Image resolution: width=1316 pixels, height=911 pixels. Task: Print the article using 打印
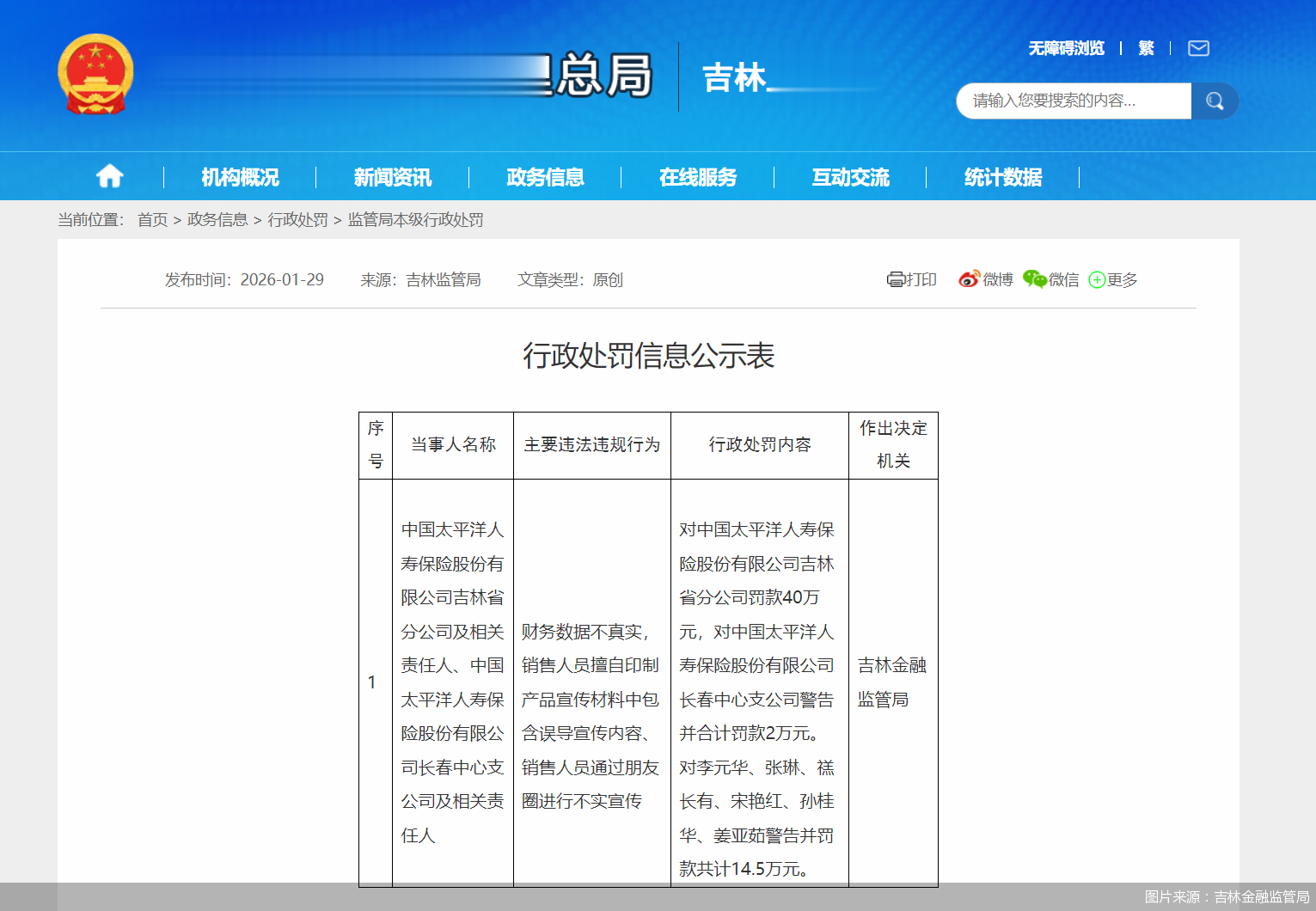point(912,279)
